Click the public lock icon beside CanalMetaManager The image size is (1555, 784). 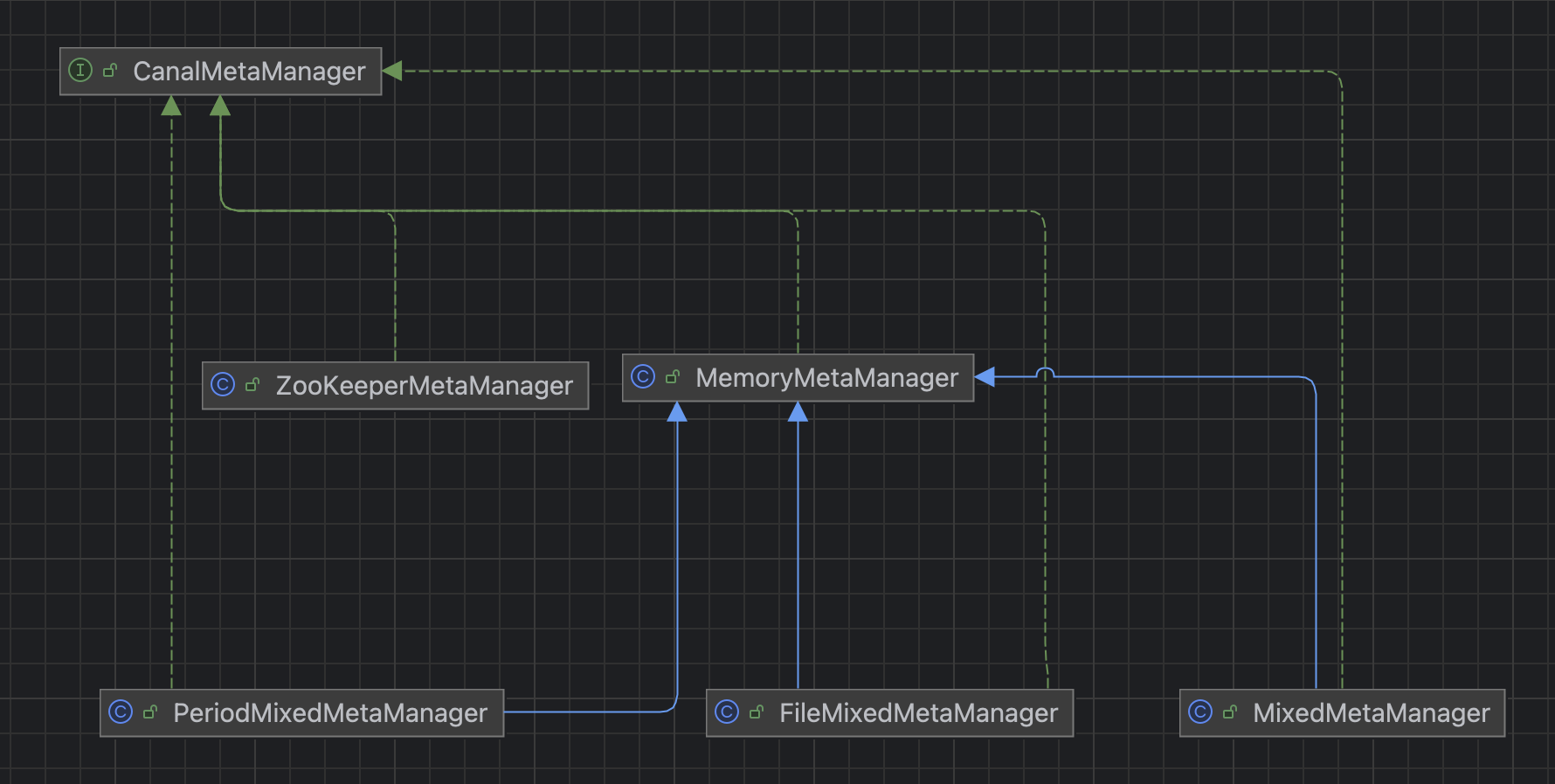pos(110,71)
